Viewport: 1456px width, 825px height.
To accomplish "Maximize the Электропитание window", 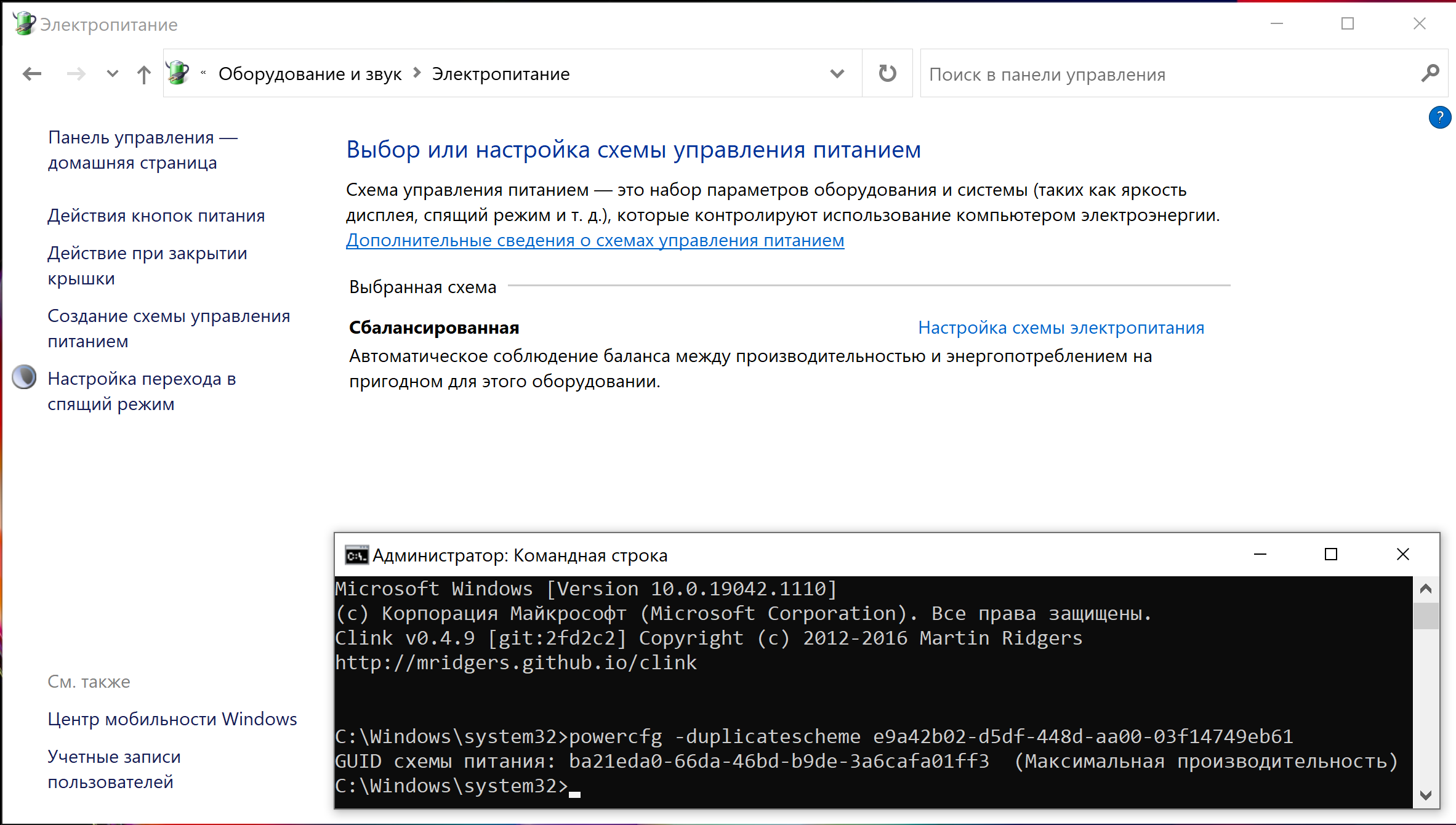I will click(1348, 24).
